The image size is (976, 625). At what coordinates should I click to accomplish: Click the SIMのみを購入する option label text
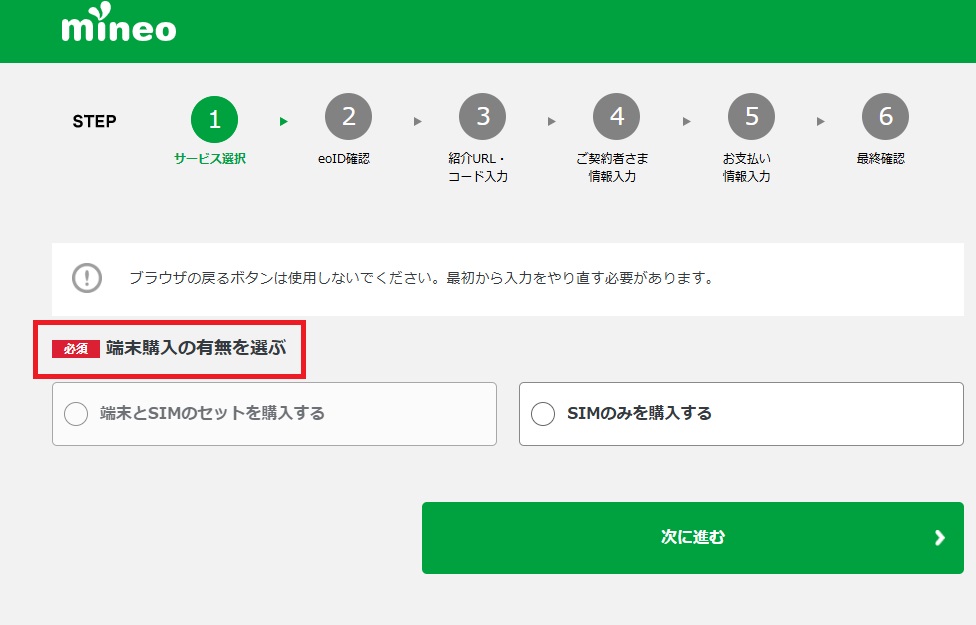click(639, 413)
